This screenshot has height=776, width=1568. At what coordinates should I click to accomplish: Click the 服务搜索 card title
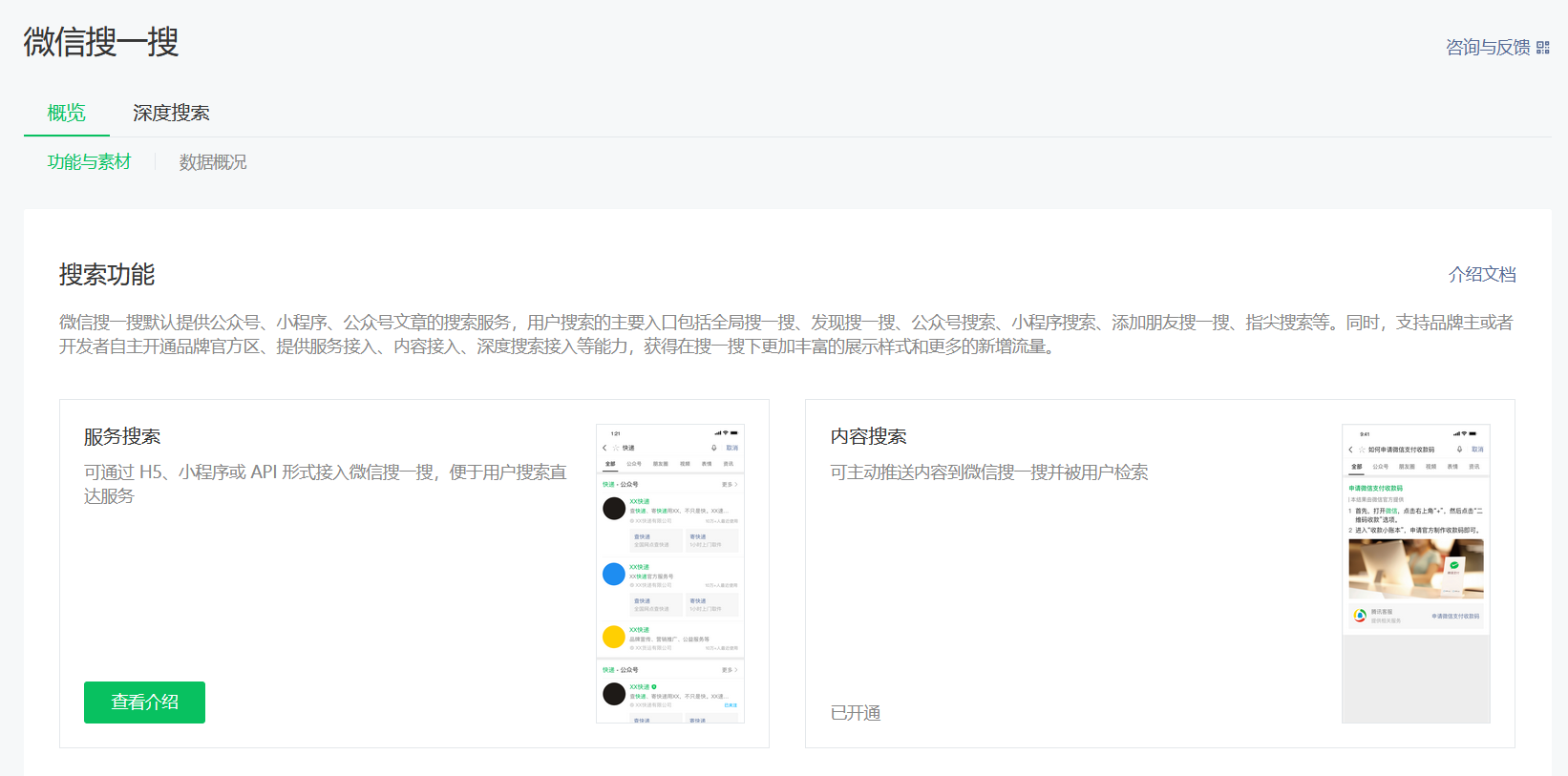pos(122,436)
